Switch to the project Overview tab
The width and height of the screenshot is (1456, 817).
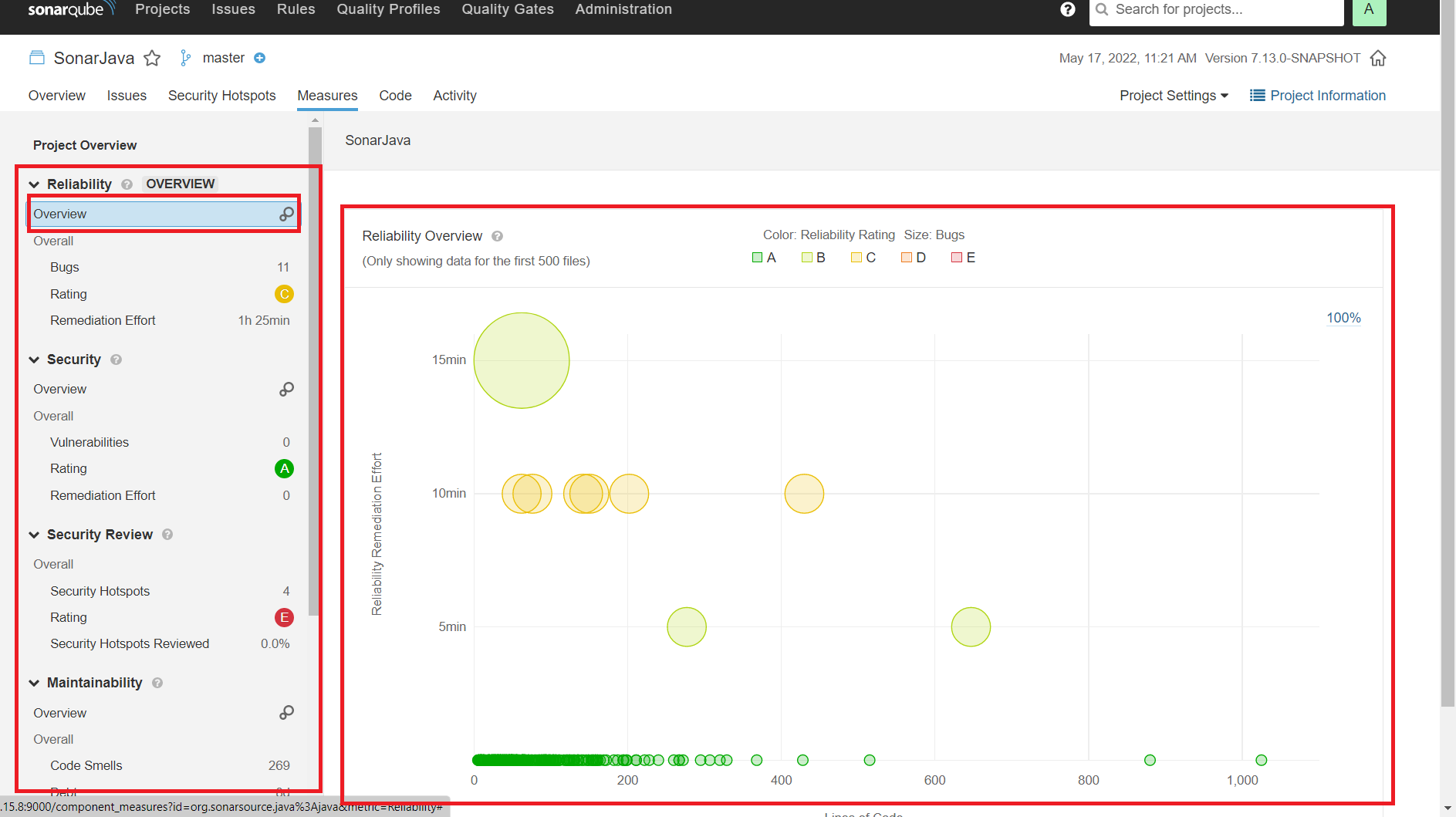57,96
